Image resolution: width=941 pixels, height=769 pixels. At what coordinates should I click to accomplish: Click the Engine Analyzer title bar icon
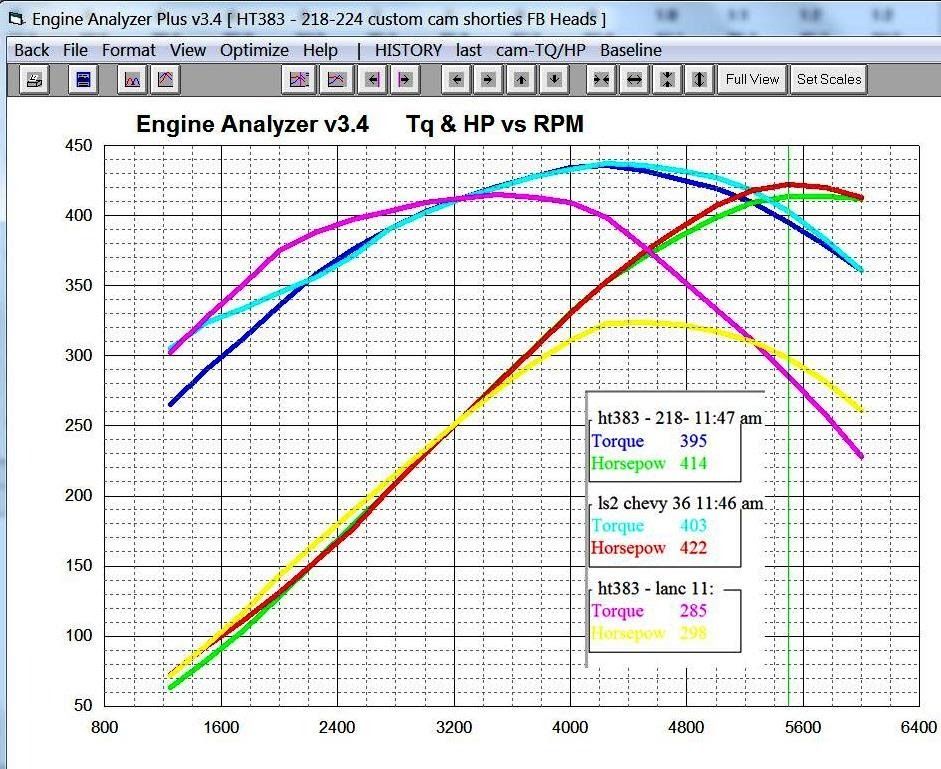click(x=17, y=19)
